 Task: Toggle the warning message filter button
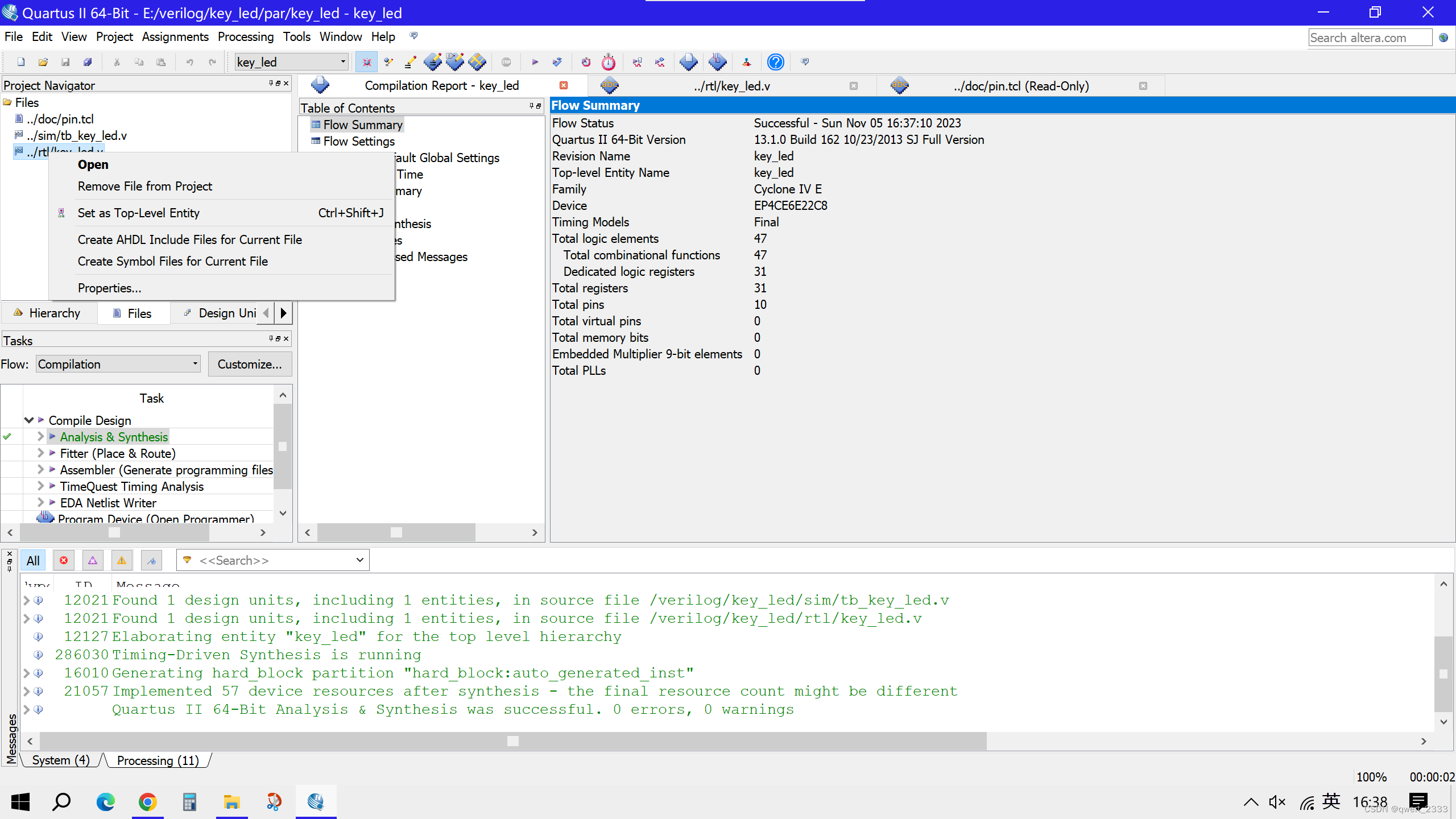coord(122,560)
